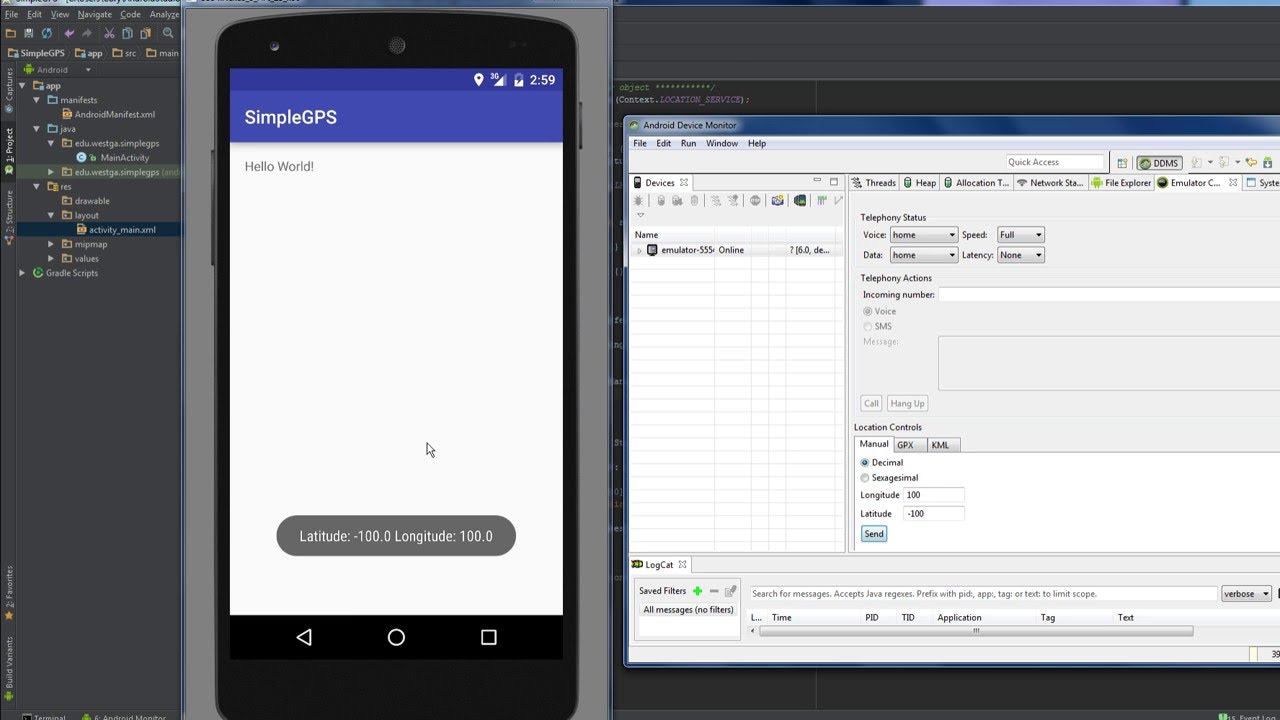The image size is (1280, 720).
Task: Click the Cut scissors icon in toolbar
Action: point(109,33)
